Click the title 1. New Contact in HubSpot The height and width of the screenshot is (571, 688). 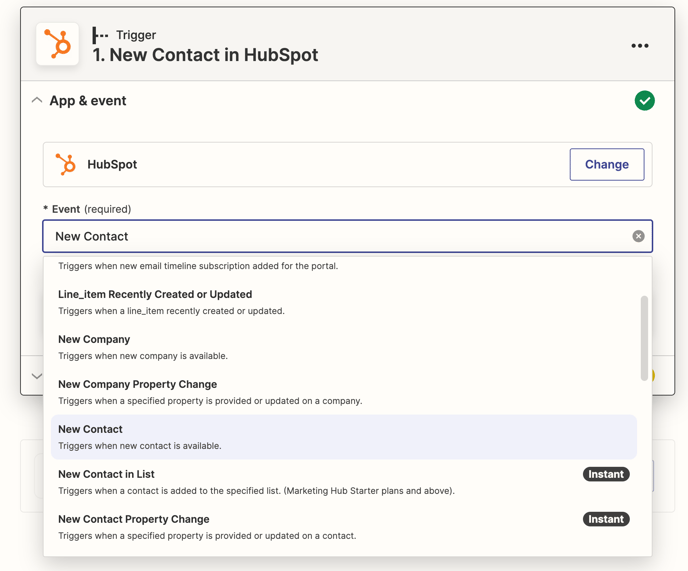pos(205,55)
